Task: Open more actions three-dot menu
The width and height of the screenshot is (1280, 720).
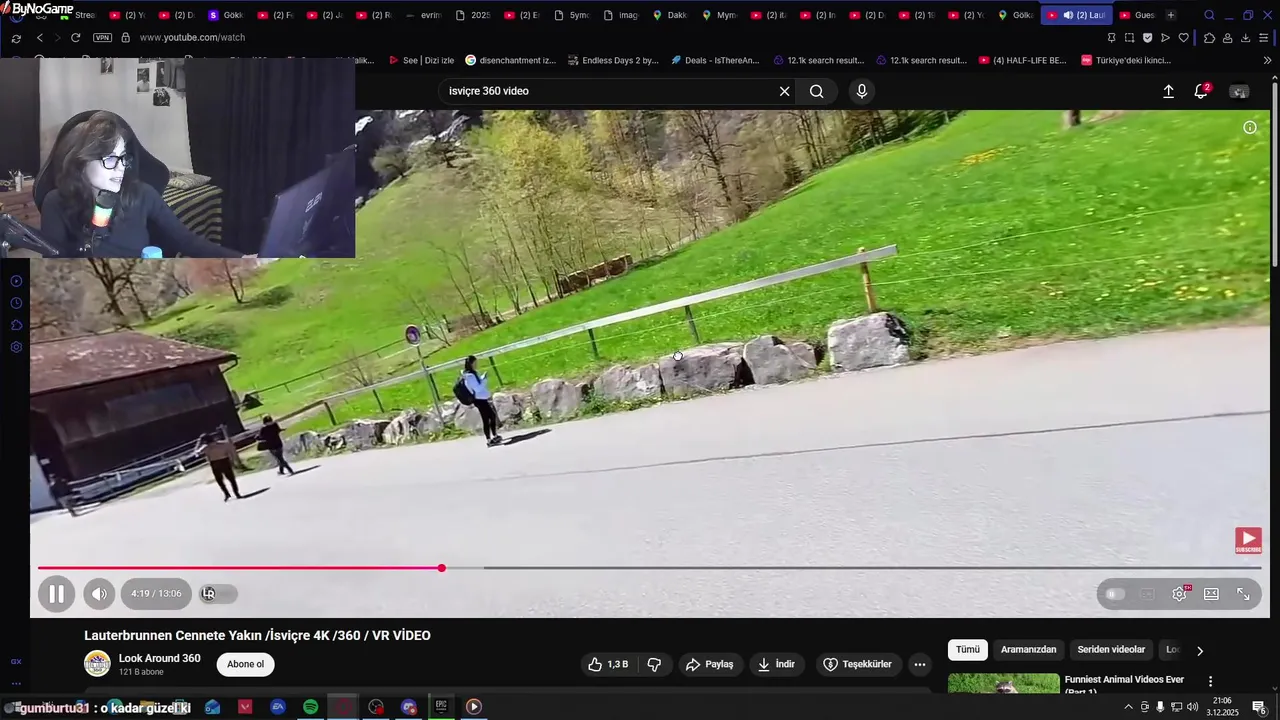Action: pyautogui.click(x=920, y=664)
